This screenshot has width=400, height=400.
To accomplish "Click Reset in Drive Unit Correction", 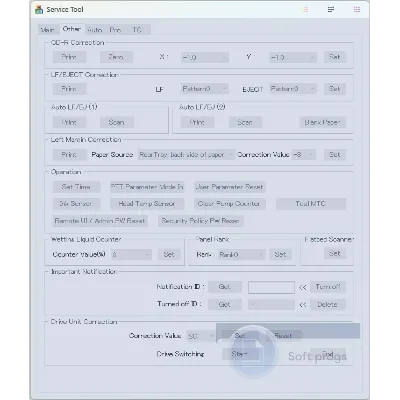I will tap(283, 336).
